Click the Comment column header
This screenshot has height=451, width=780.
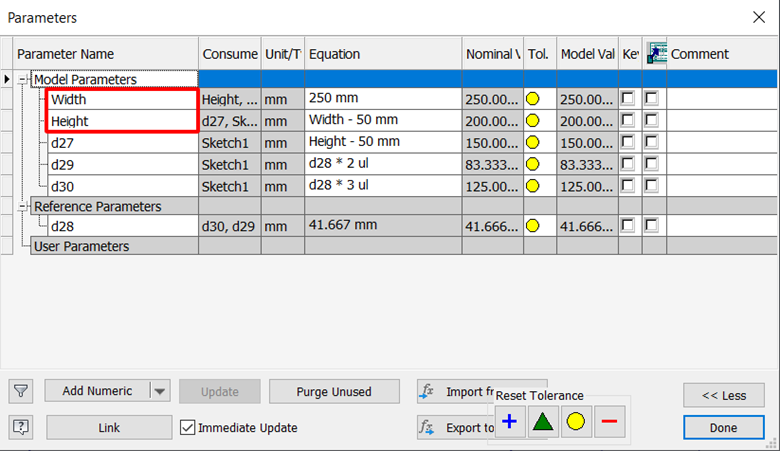721,54
